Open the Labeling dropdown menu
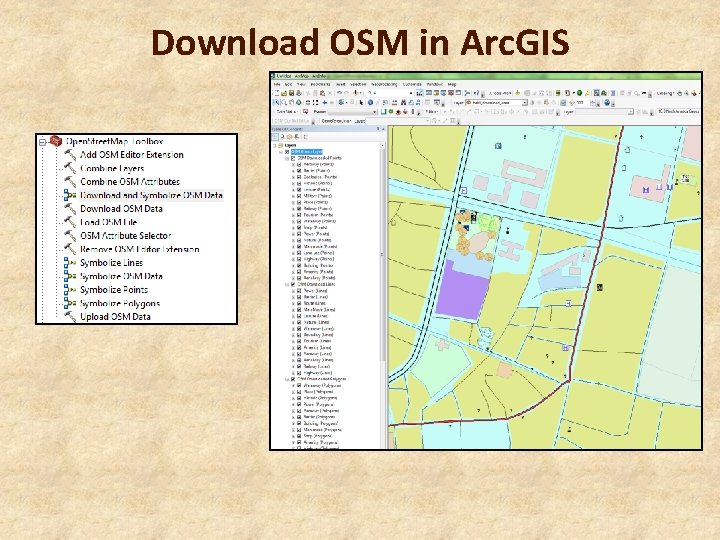Screen dimensions: 720x540 point(665,93)
